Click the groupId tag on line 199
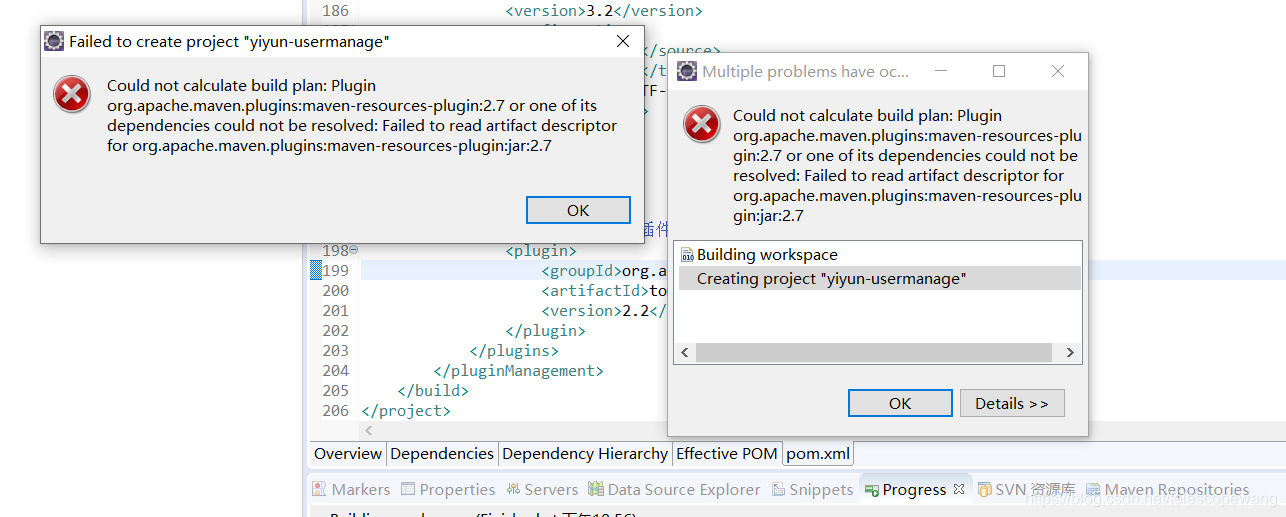This screenshot has height=517, width=1286. tap(581, 270)
